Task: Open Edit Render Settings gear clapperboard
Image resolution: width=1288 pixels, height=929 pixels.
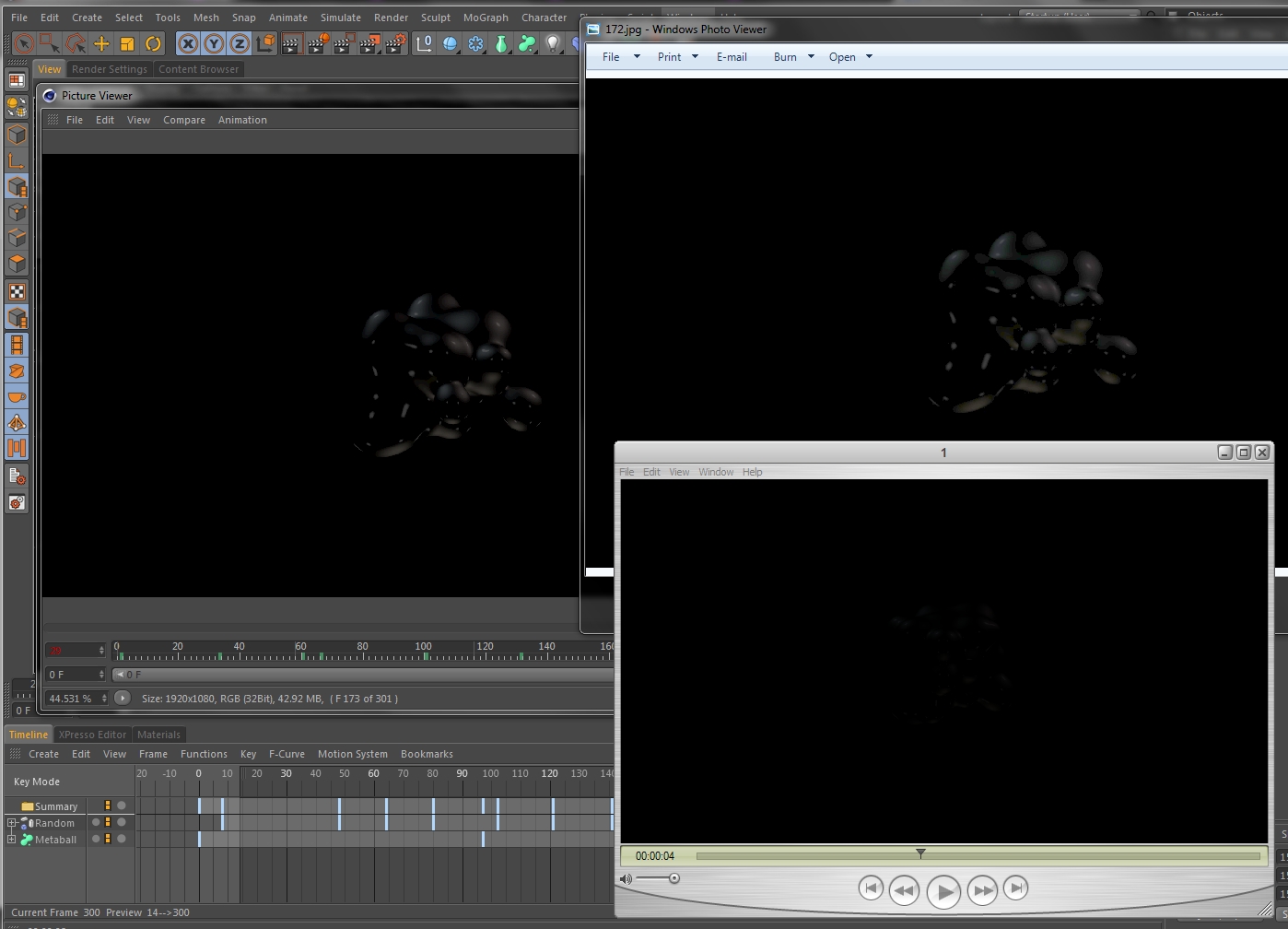Action: pyautogui.click(x=395, y=43)
